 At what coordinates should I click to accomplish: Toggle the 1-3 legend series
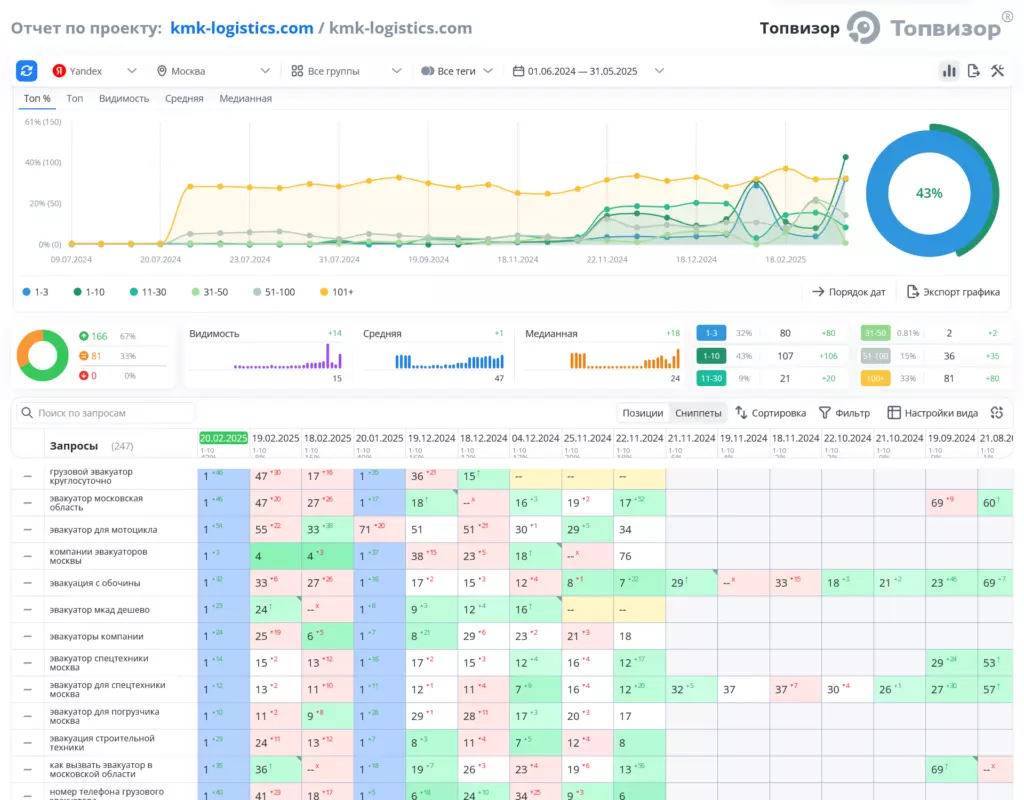point(35,292)
